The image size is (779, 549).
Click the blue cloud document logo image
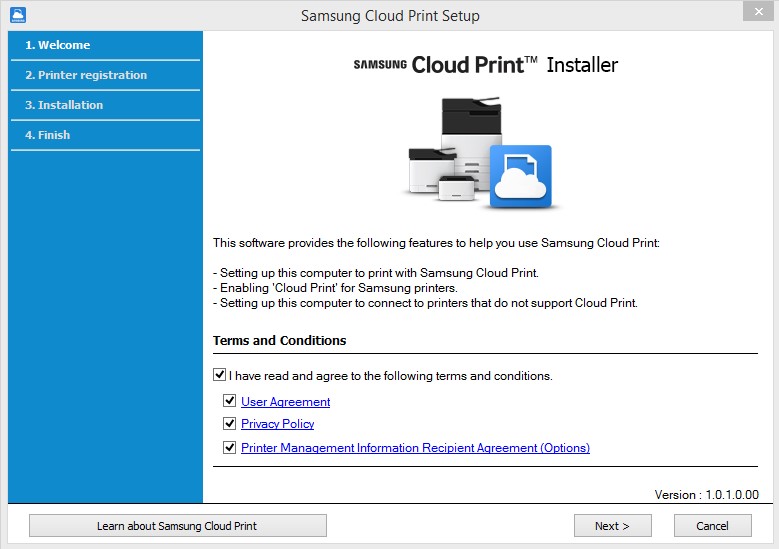[x=521, y=176]
